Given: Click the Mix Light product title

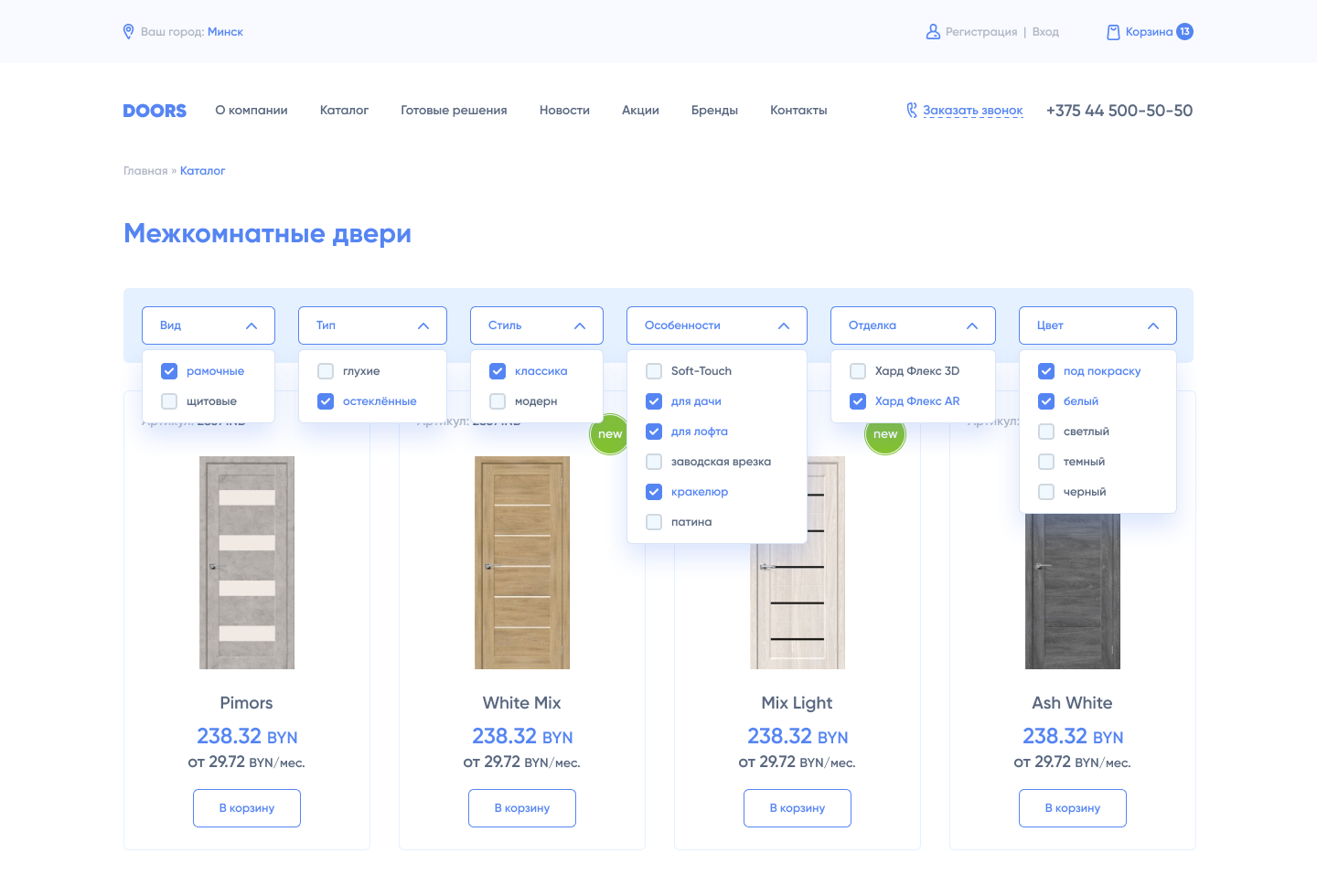Looking at the screenshot, I should tap(798, 703).
